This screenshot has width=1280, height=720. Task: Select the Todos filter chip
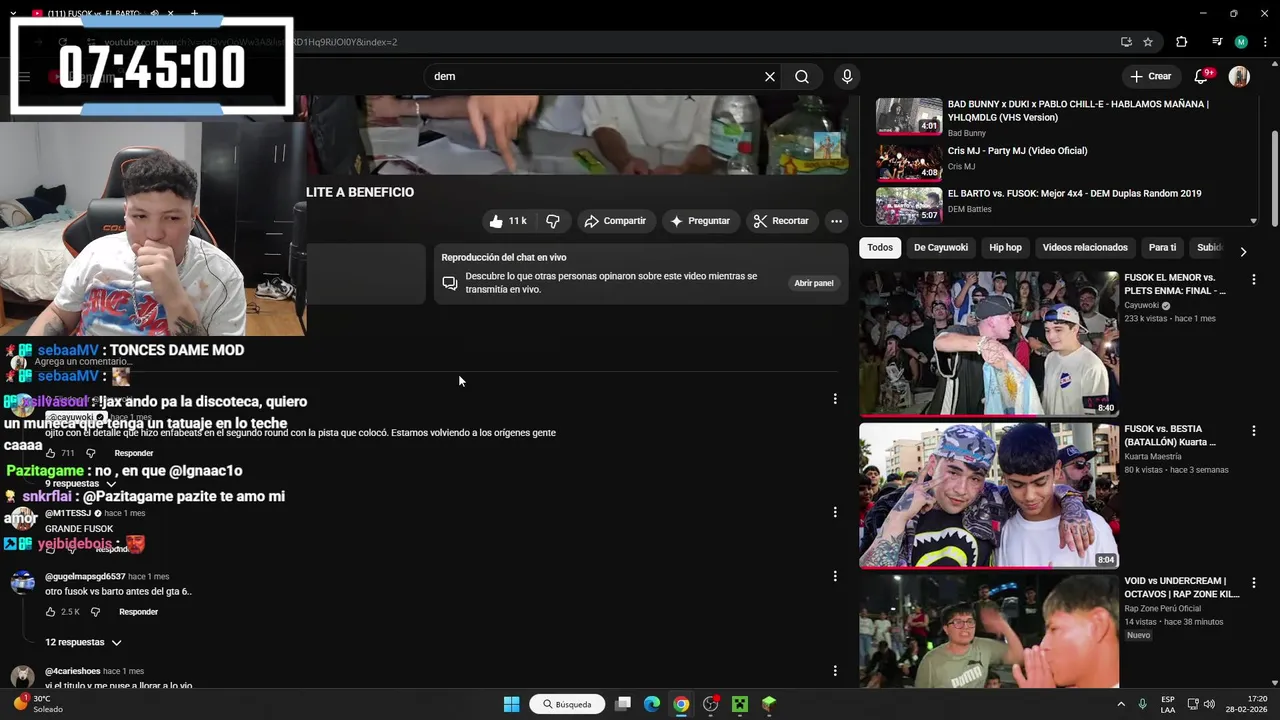point(880,247)
